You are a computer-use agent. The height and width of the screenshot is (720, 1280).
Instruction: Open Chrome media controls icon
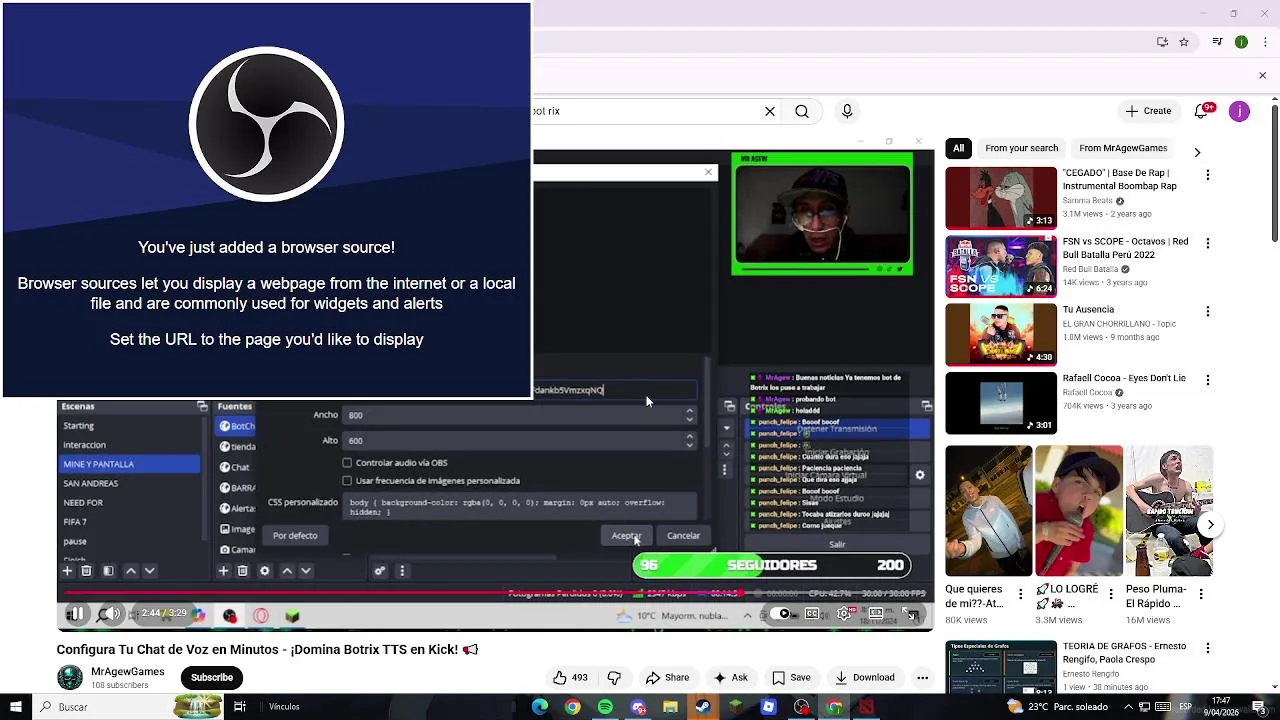(1217, 42)
